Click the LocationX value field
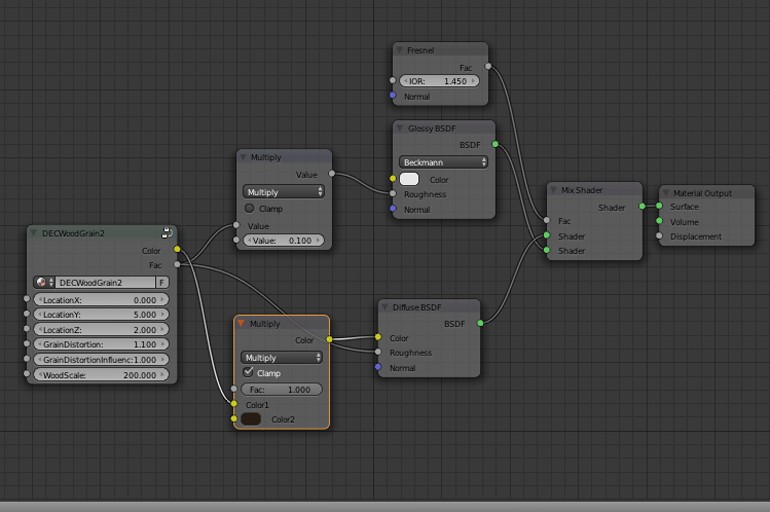 tap(102, 299)
